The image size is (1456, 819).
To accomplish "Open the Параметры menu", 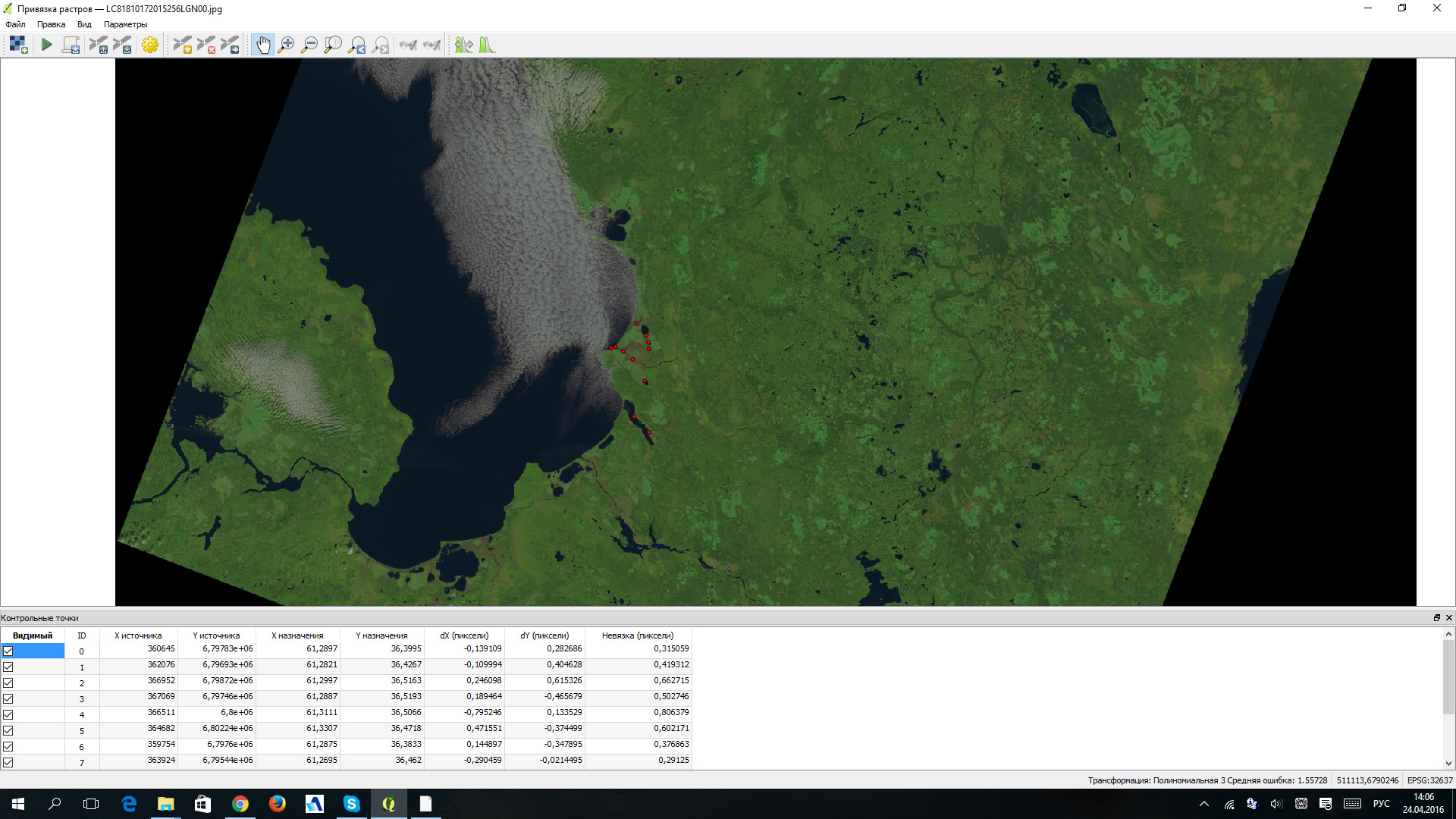I will (125, 24).
